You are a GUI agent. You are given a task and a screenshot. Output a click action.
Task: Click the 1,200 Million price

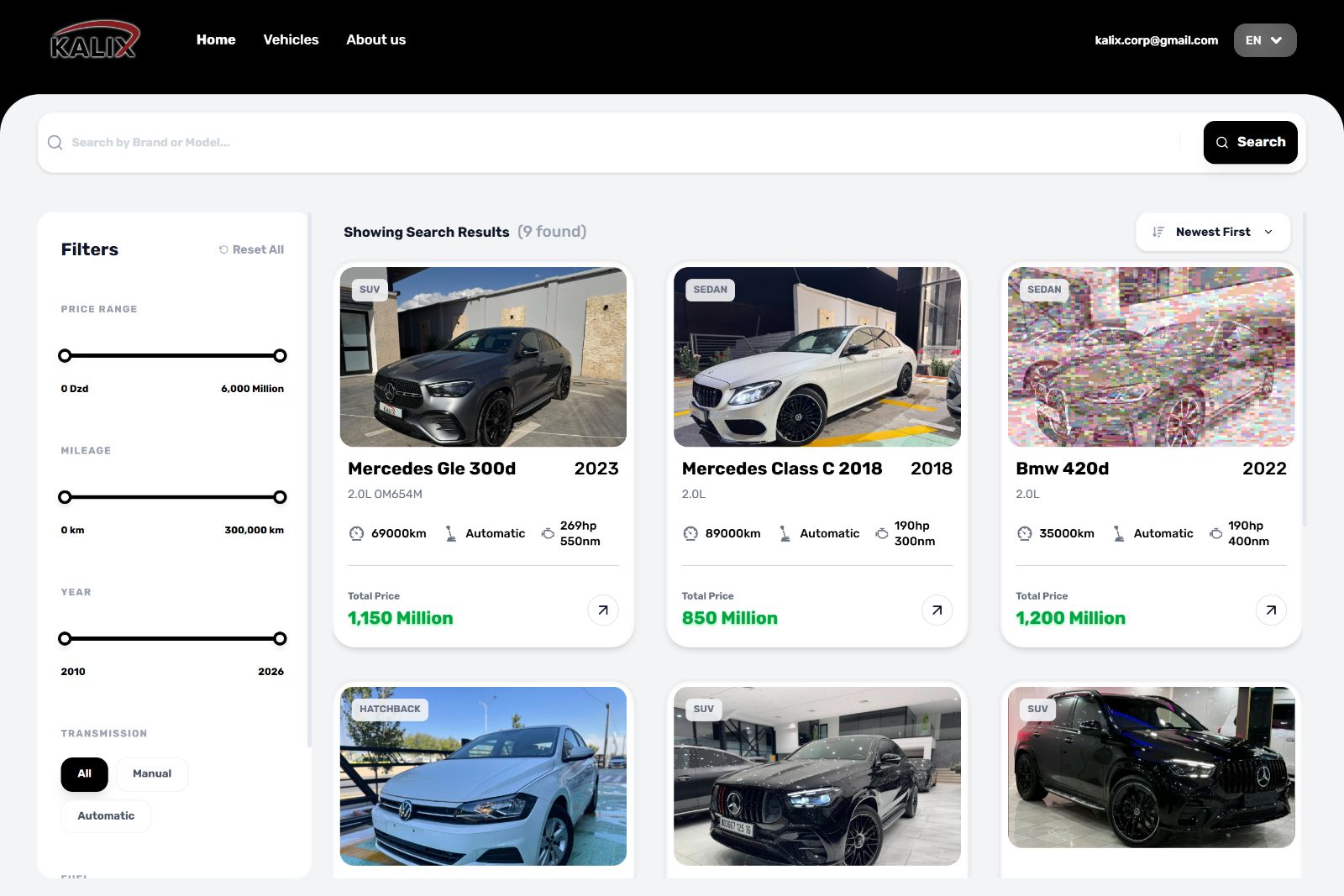tap(1070, 618)
